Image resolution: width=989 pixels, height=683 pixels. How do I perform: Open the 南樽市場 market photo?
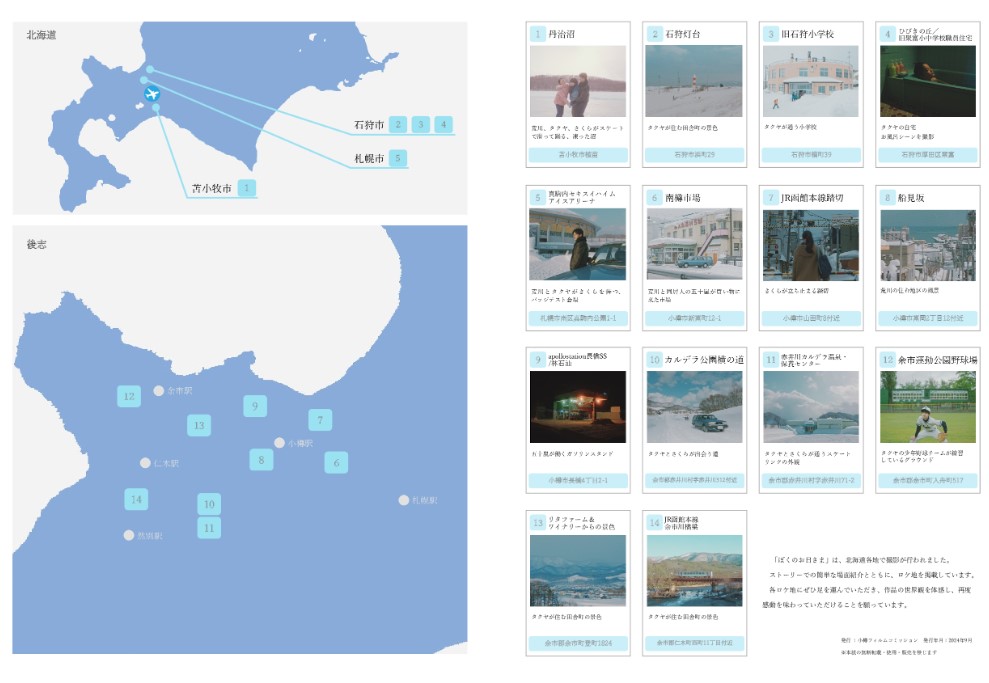tap(694, 245)
